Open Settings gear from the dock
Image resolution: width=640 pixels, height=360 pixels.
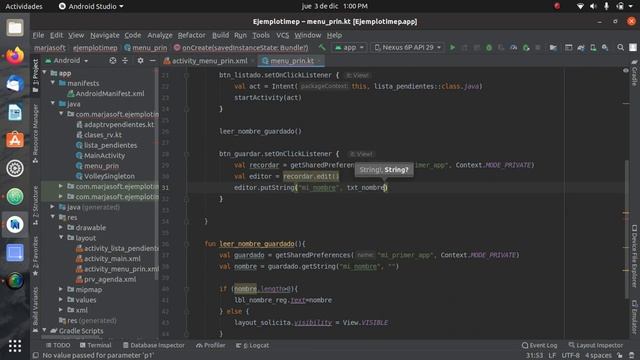(x=15, y=168)
